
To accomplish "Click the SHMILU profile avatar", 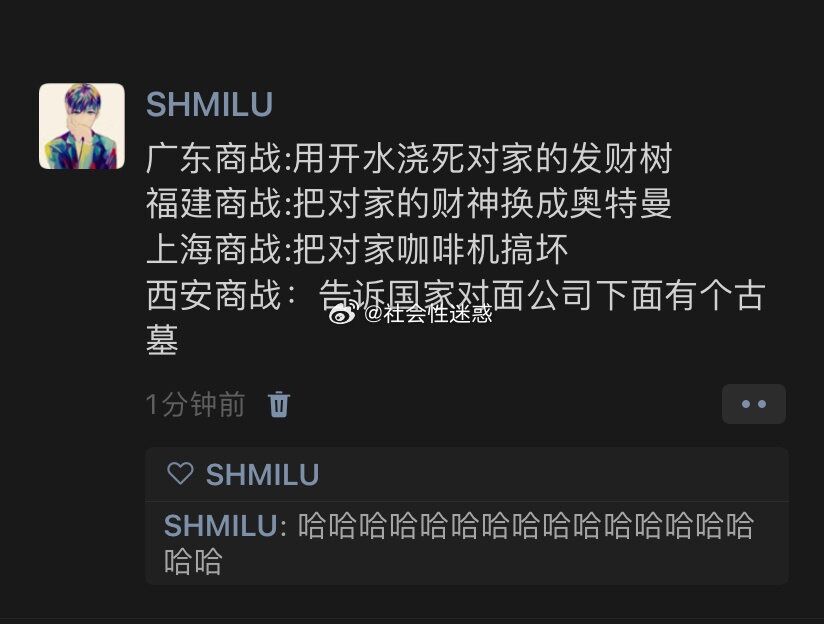I will tap(82, 126).
